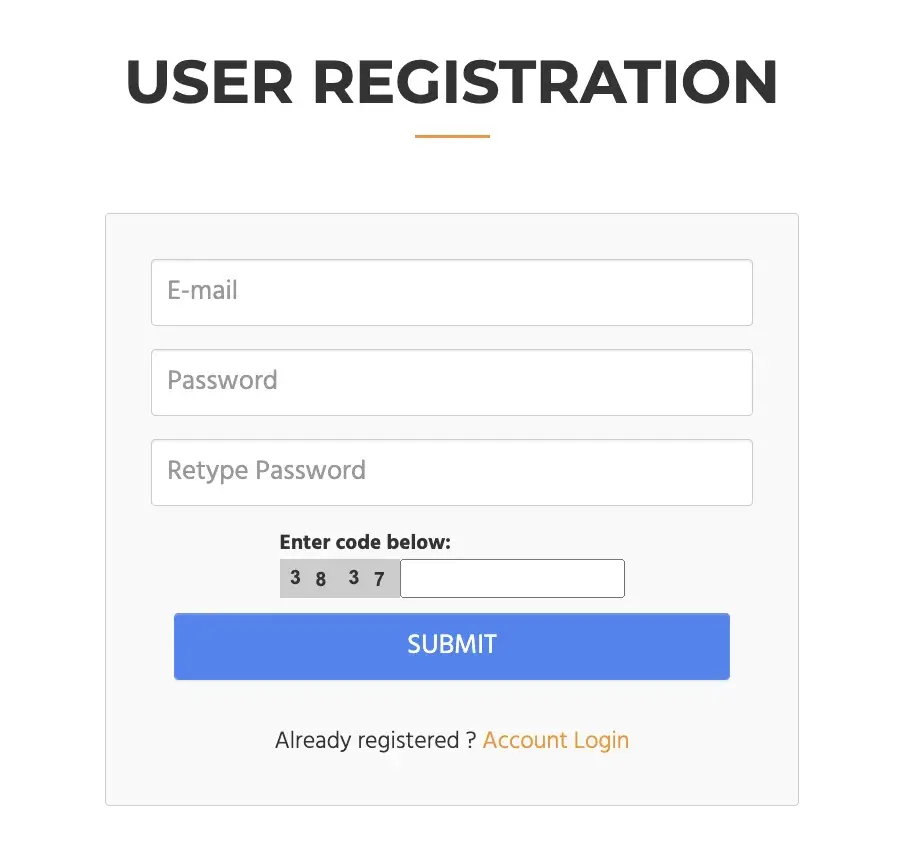The image size is (914, 850).
Task: Click the "Already registered ?" text
Action: tap(376, 740)
